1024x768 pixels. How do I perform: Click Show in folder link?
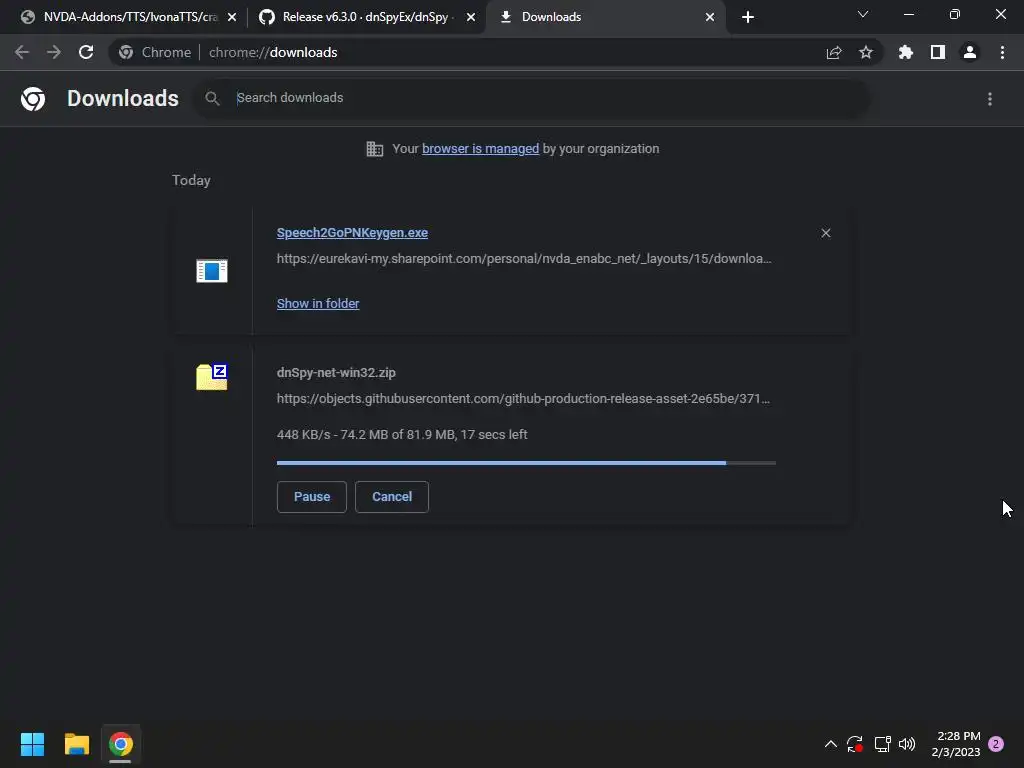pos(317,304)
